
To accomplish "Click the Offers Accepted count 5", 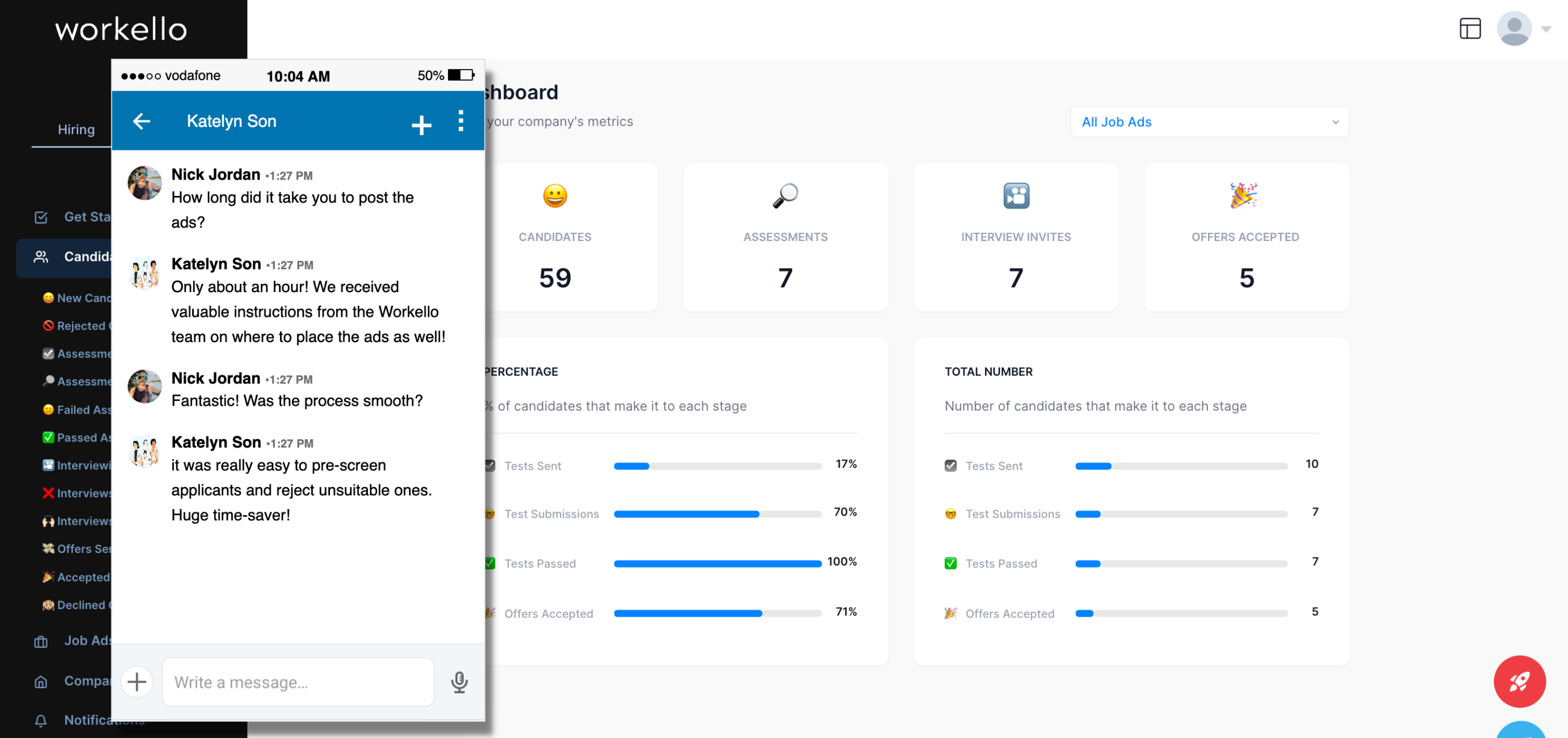I will click(1246, 278).
